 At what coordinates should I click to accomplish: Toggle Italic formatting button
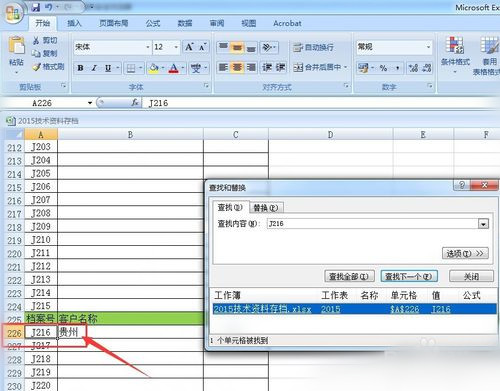(x=94, y=68)
